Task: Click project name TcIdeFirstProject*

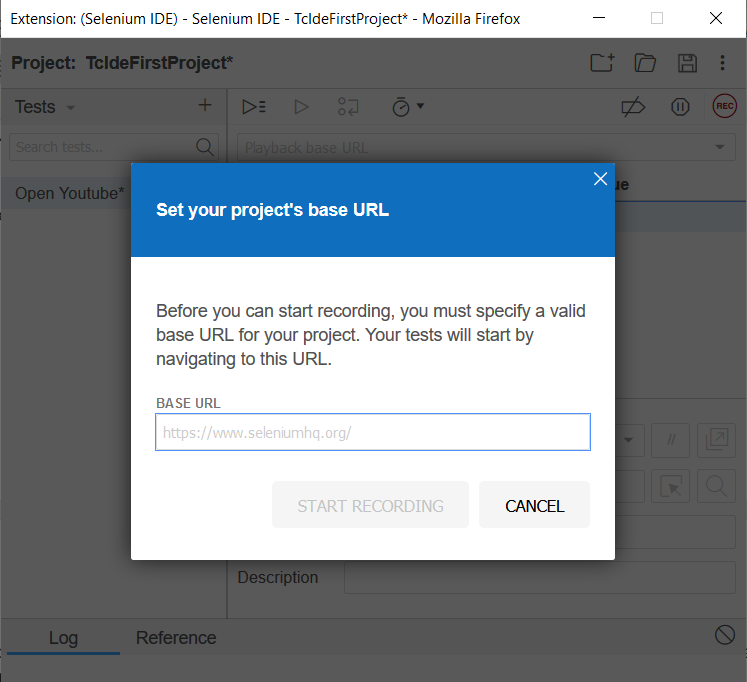Action: pos(159,63)
